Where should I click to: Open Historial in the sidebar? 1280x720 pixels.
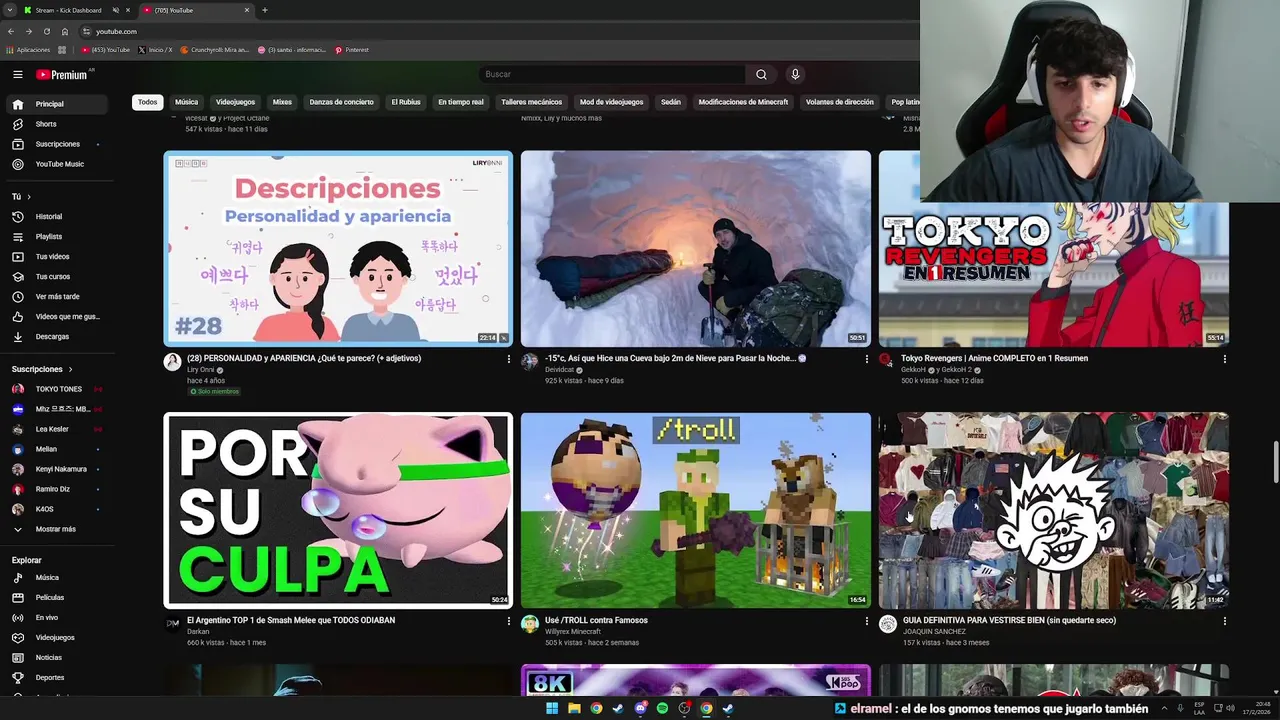[x=58, y=216]
